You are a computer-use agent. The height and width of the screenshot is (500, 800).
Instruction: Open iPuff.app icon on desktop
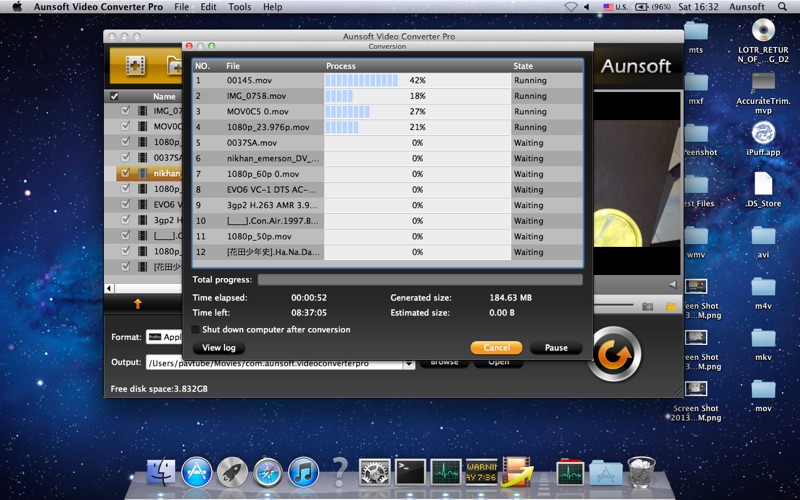coord(763,134)
